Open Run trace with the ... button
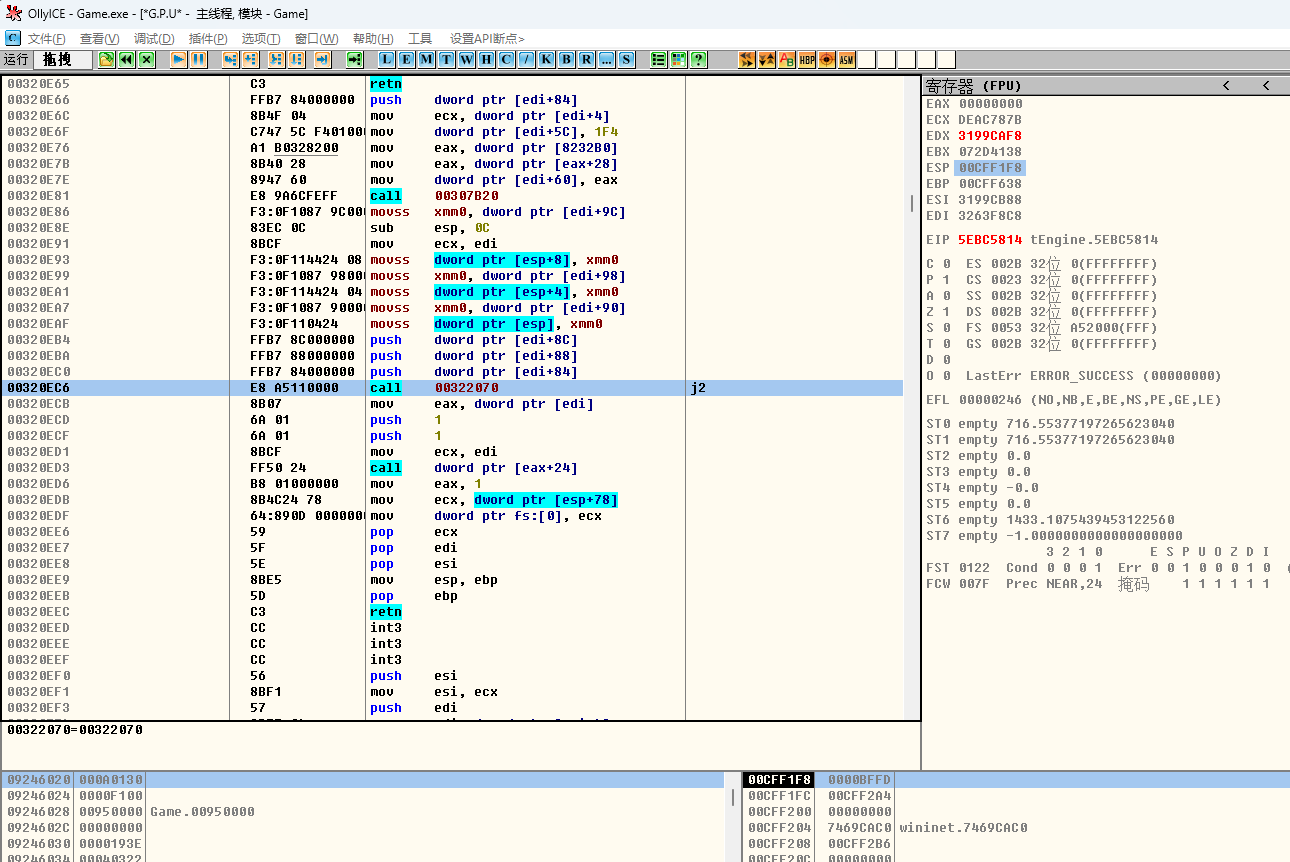The width and height of the screenshot is (1290, 862). point(606,59)
